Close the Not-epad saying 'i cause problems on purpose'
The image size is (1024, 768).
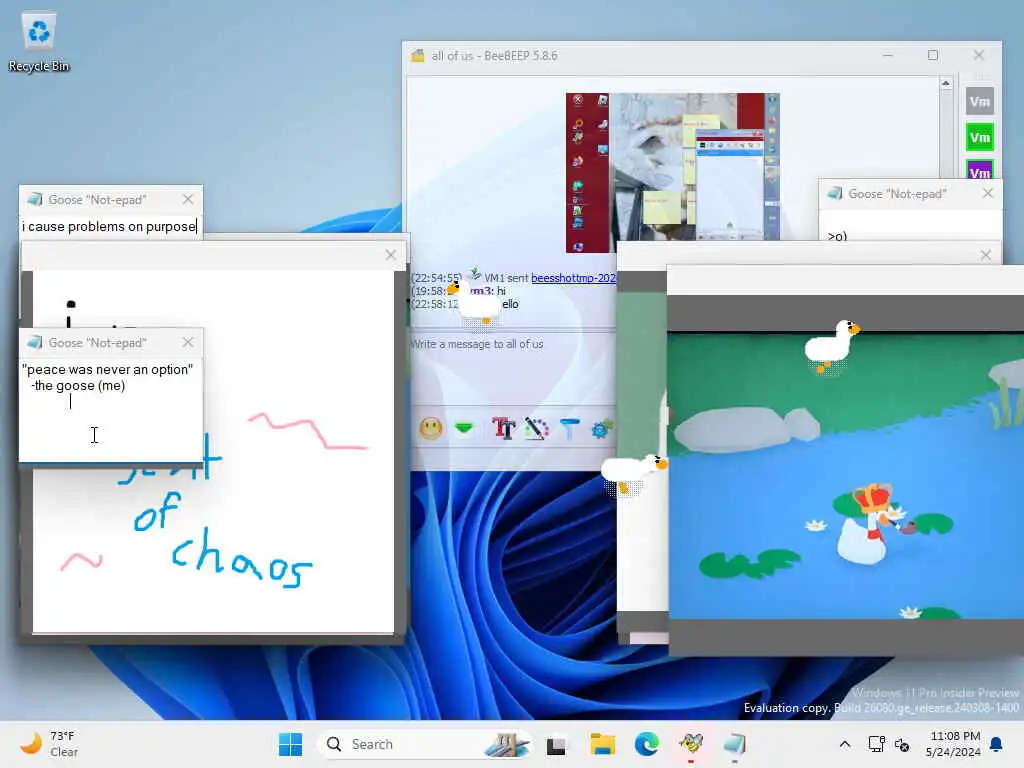[x=188, y=199]
